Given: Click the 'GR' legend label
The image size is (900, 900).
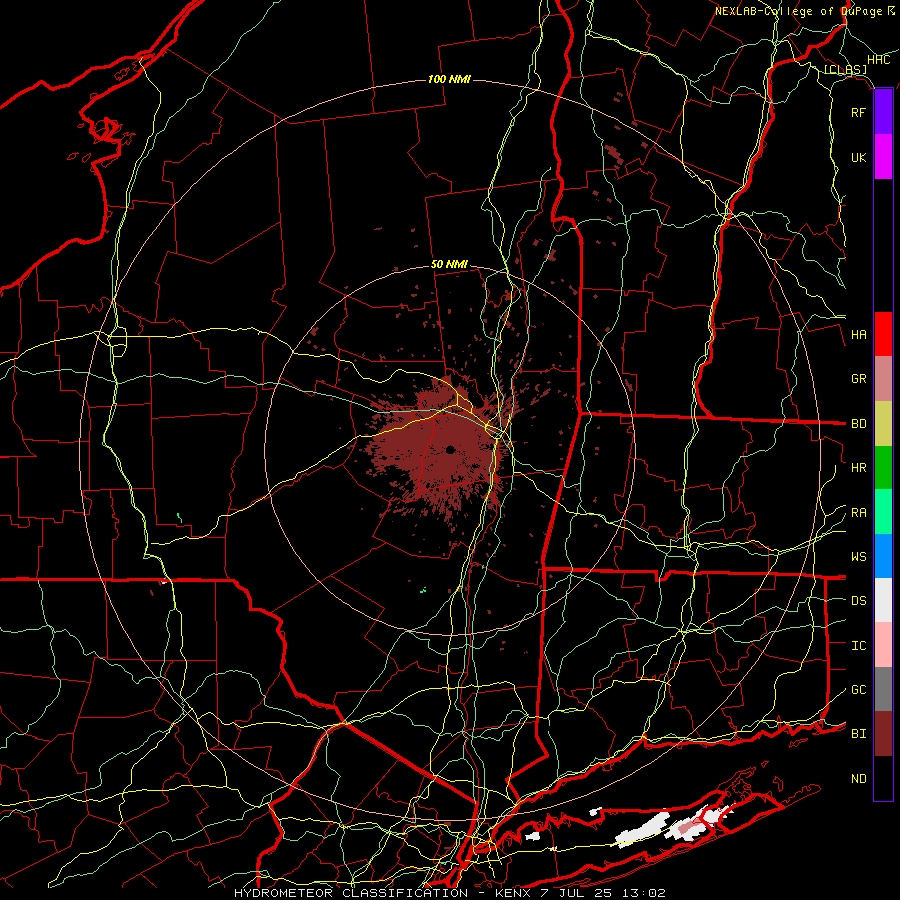Looking at the screenshot, I should [x=859, y=379].
